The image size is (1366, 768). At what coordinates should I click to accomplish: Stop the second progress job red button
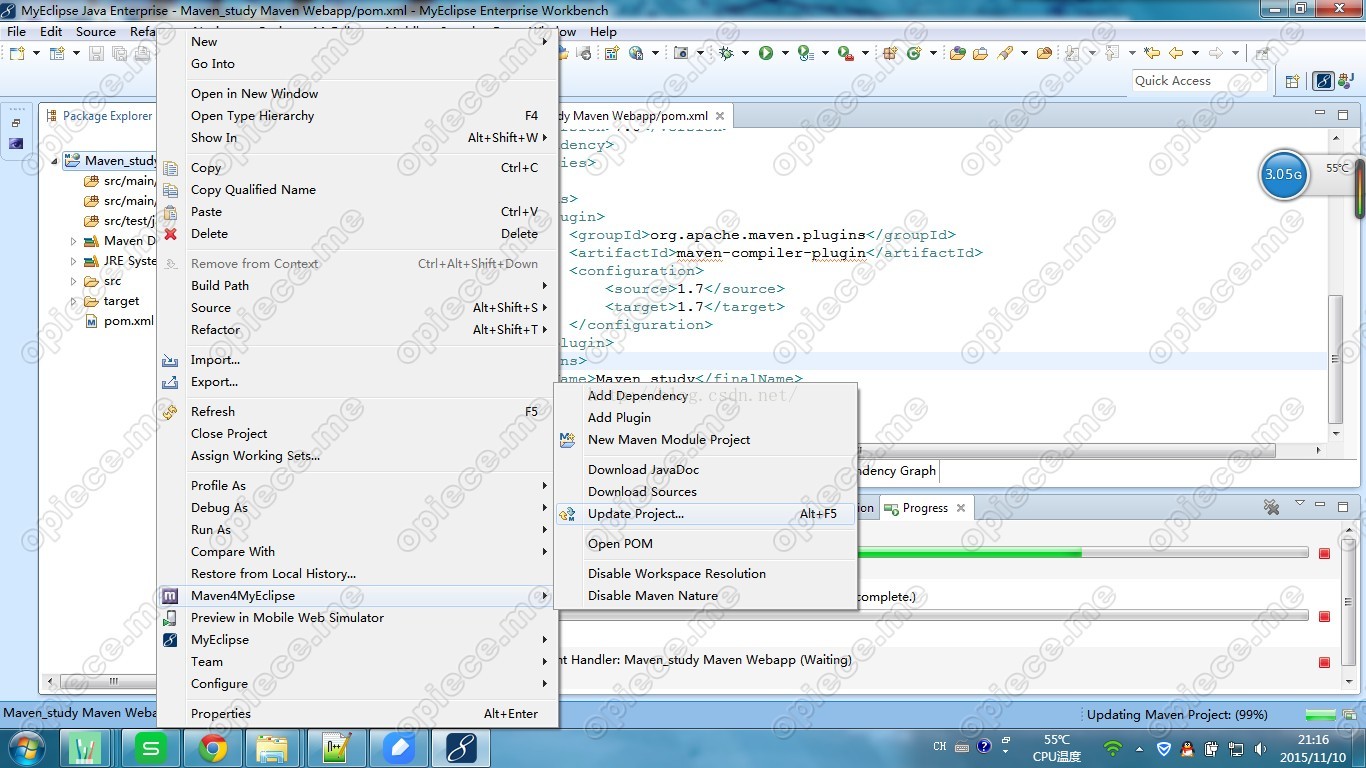tap(1324, 616)
